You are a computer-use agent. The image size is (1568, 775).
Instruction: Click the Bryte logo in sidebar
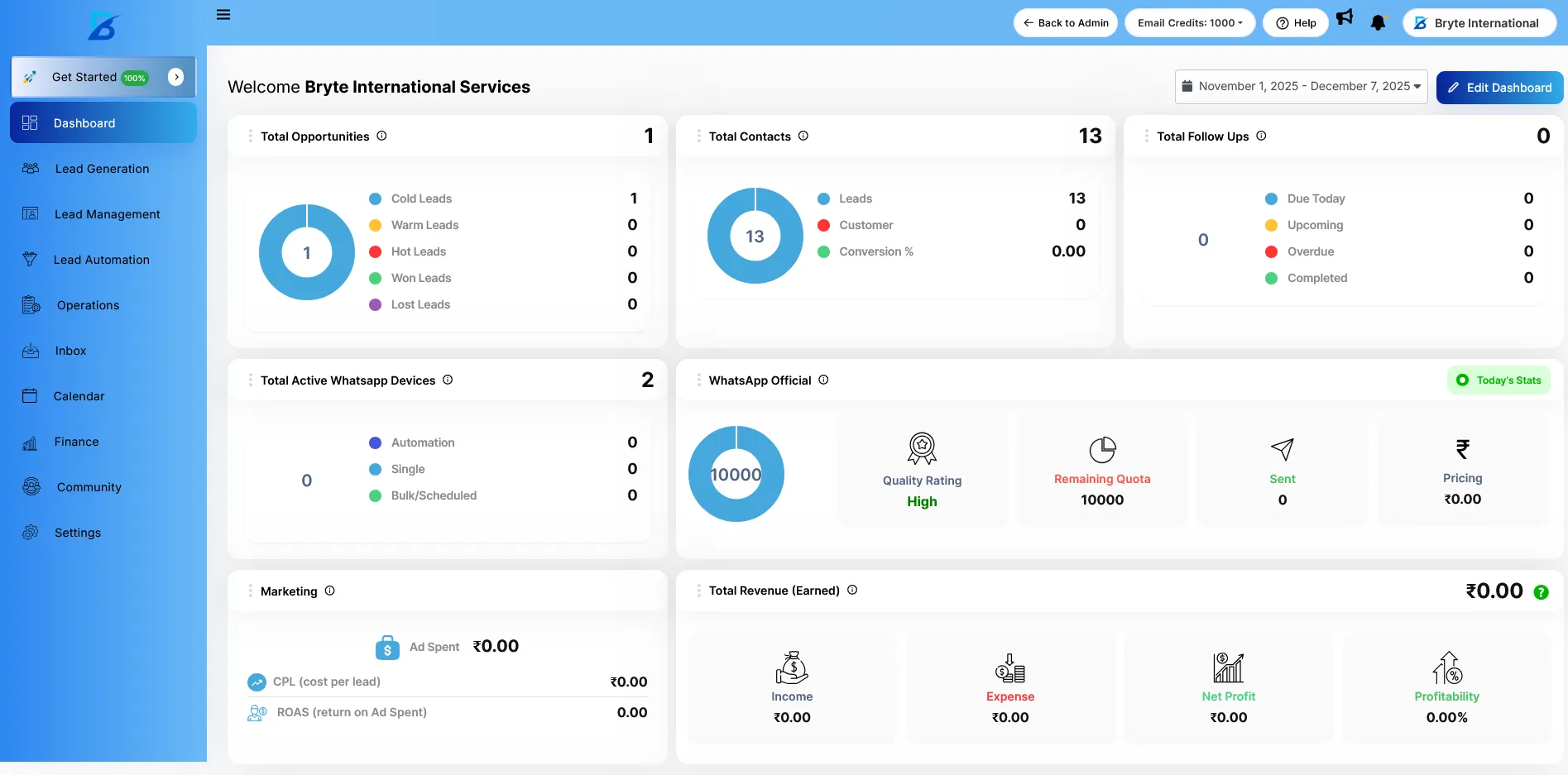coord(103,26)
